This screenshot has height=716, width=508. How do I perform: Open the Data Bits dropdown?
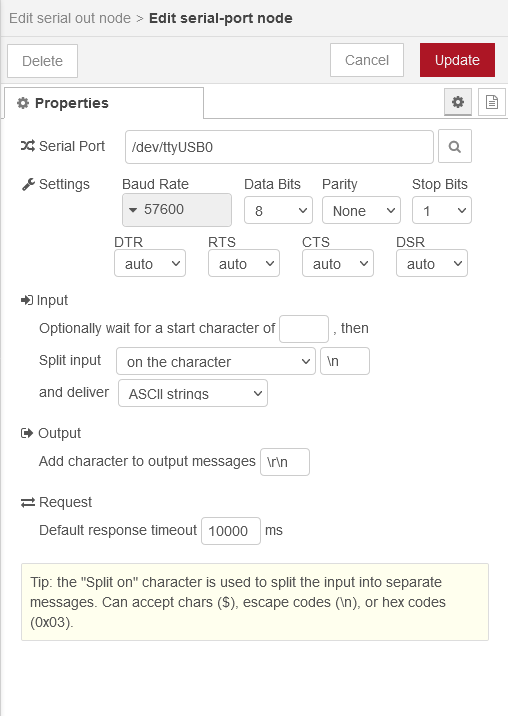click(x=278, y=211)
